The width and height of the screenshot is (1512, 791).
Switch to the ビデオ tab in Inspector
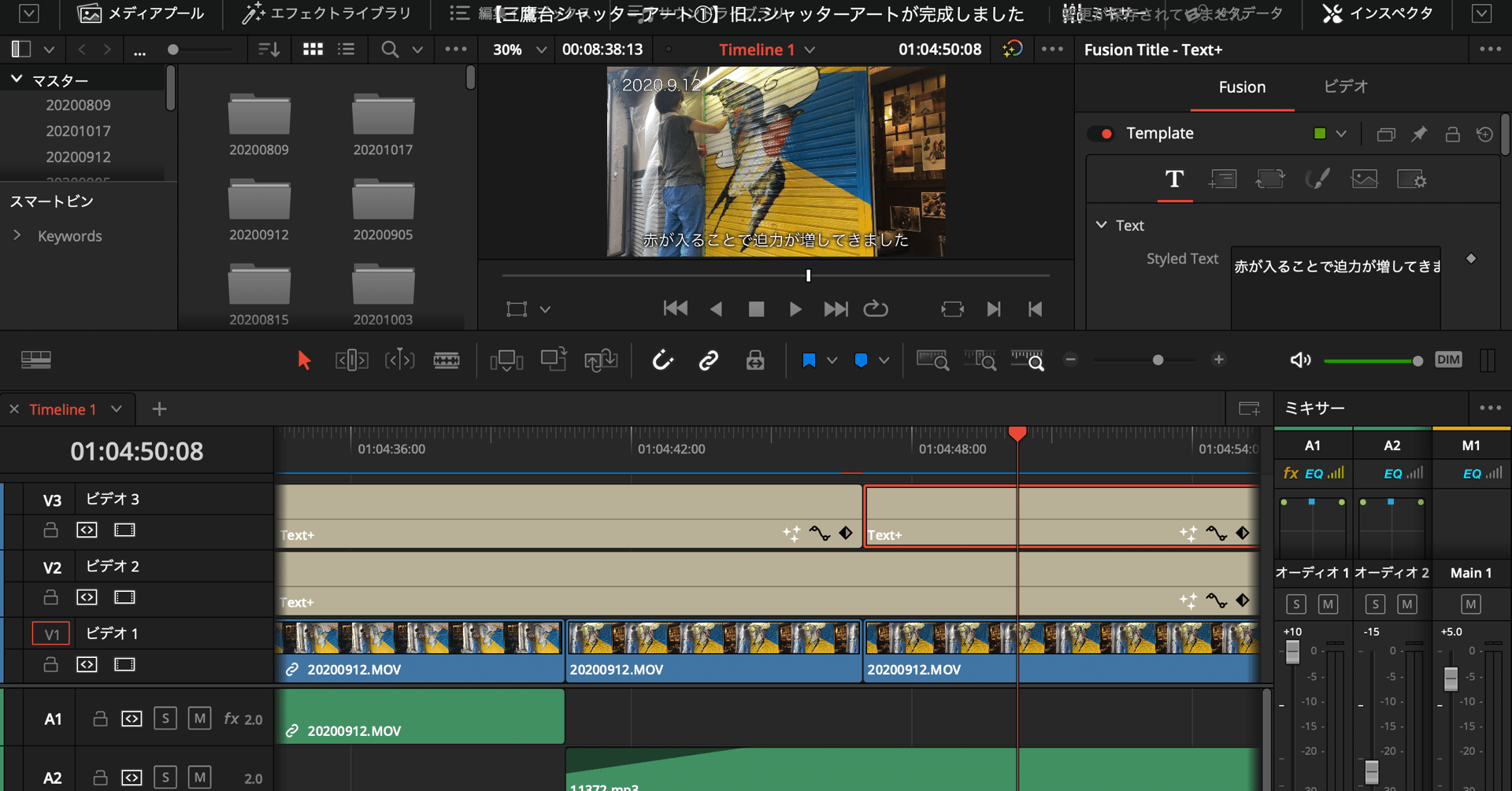tap(1345, 87)
